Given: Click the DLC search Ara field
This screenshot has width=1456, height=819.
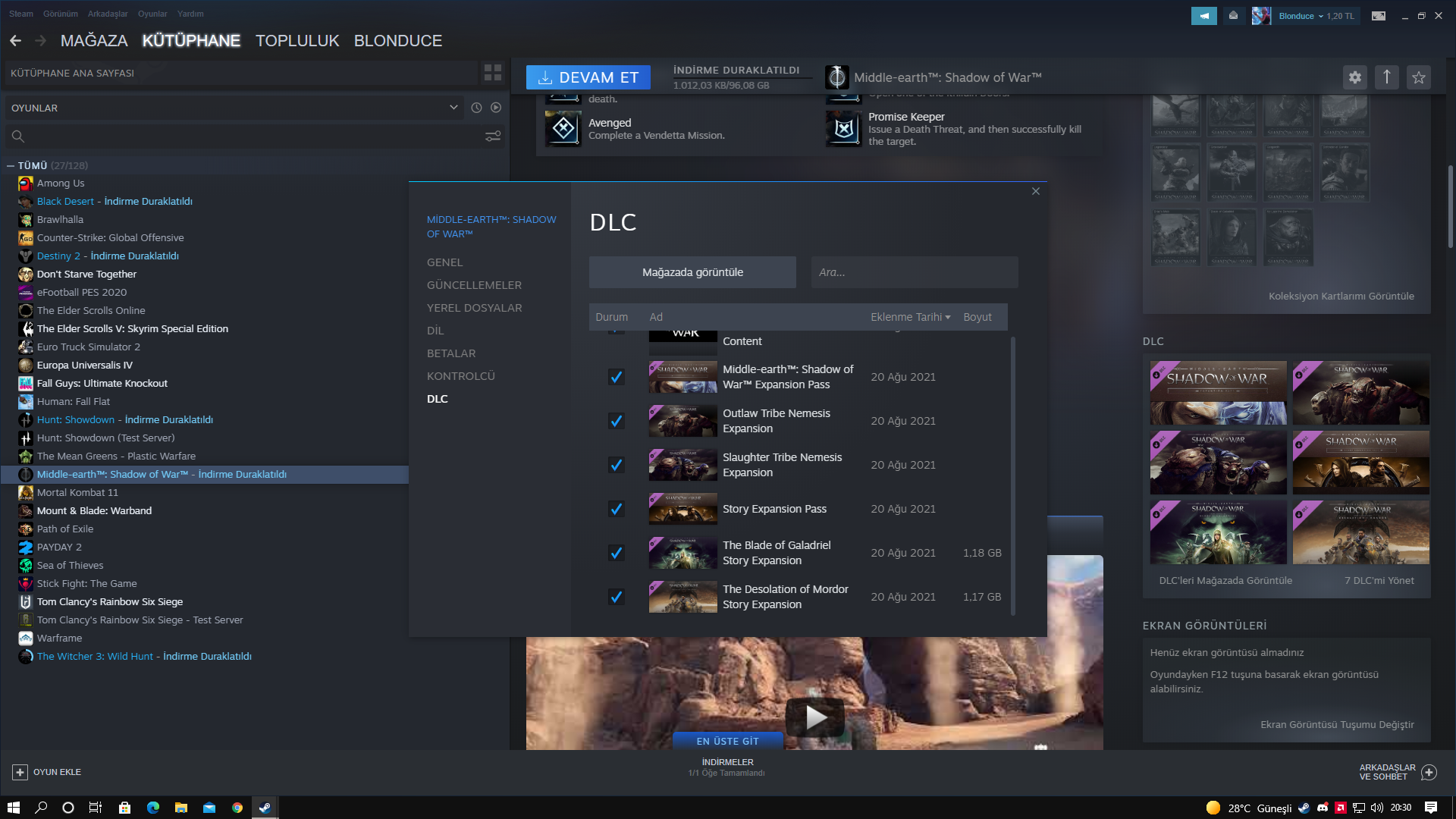Looking at the screenshot, I should 914,272.
